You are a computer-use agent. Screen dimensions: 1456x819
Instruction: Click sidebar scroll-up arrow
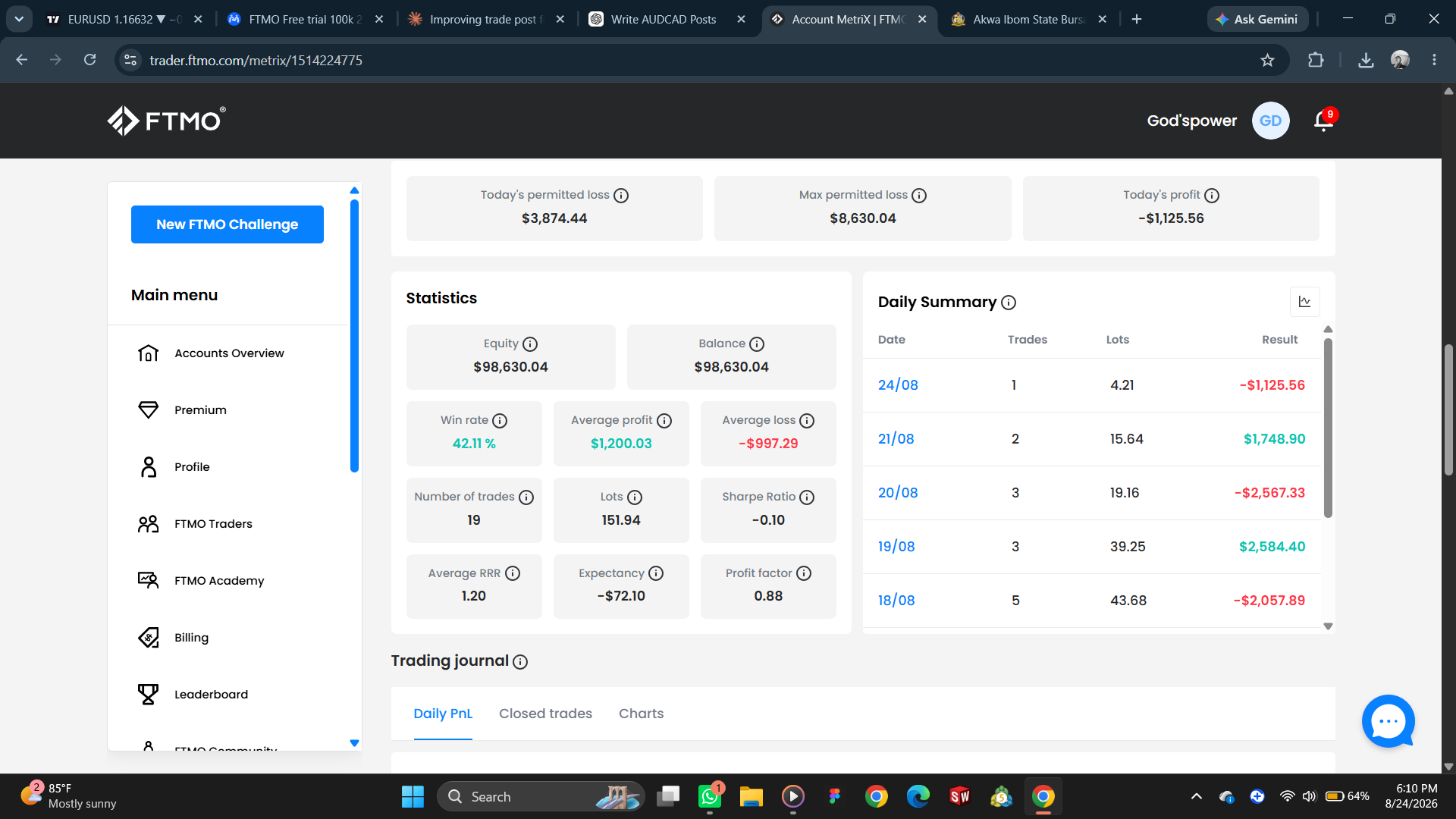click(354, 190)
